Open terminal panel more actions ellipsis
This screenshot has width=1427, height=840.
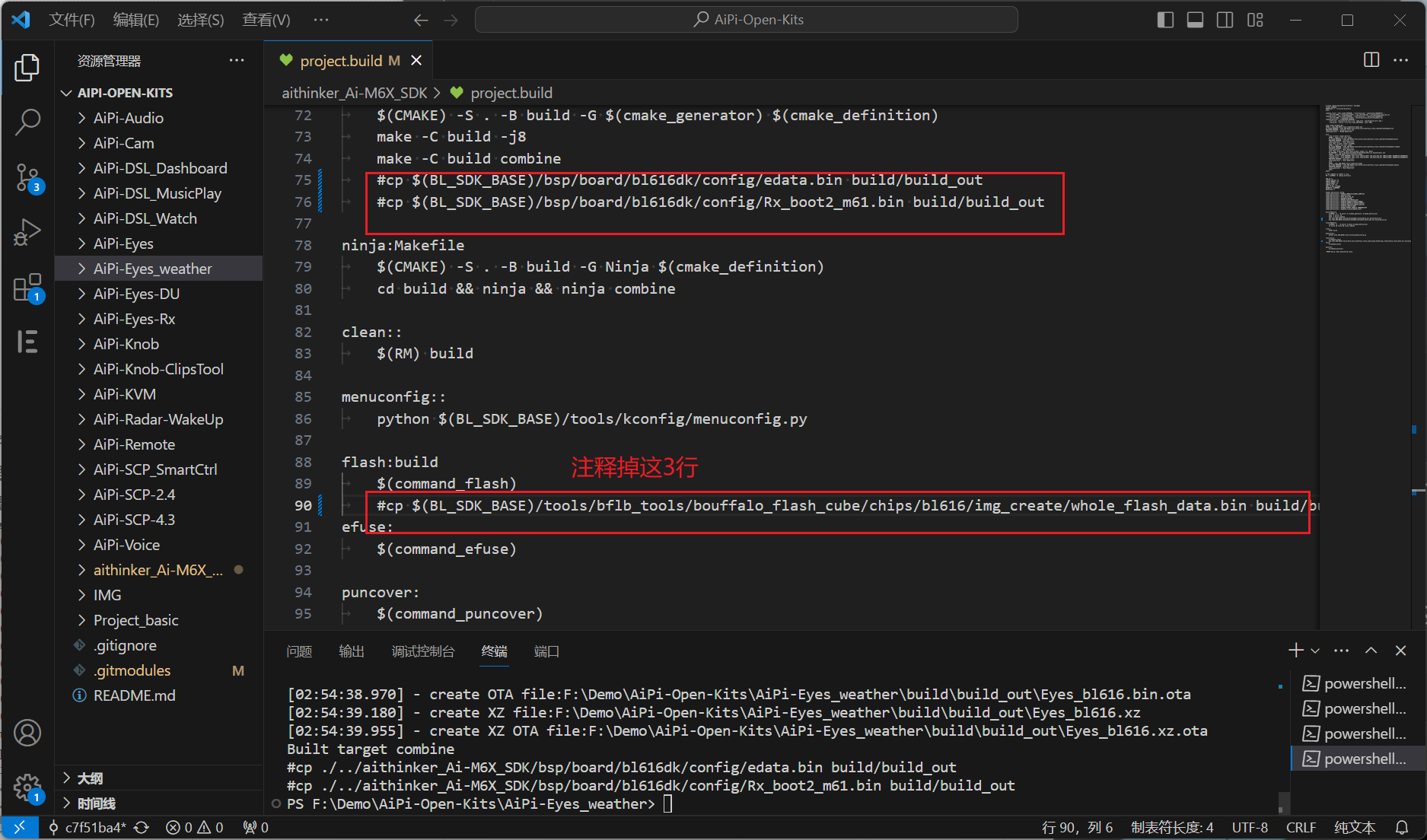tap(1342, 651)
